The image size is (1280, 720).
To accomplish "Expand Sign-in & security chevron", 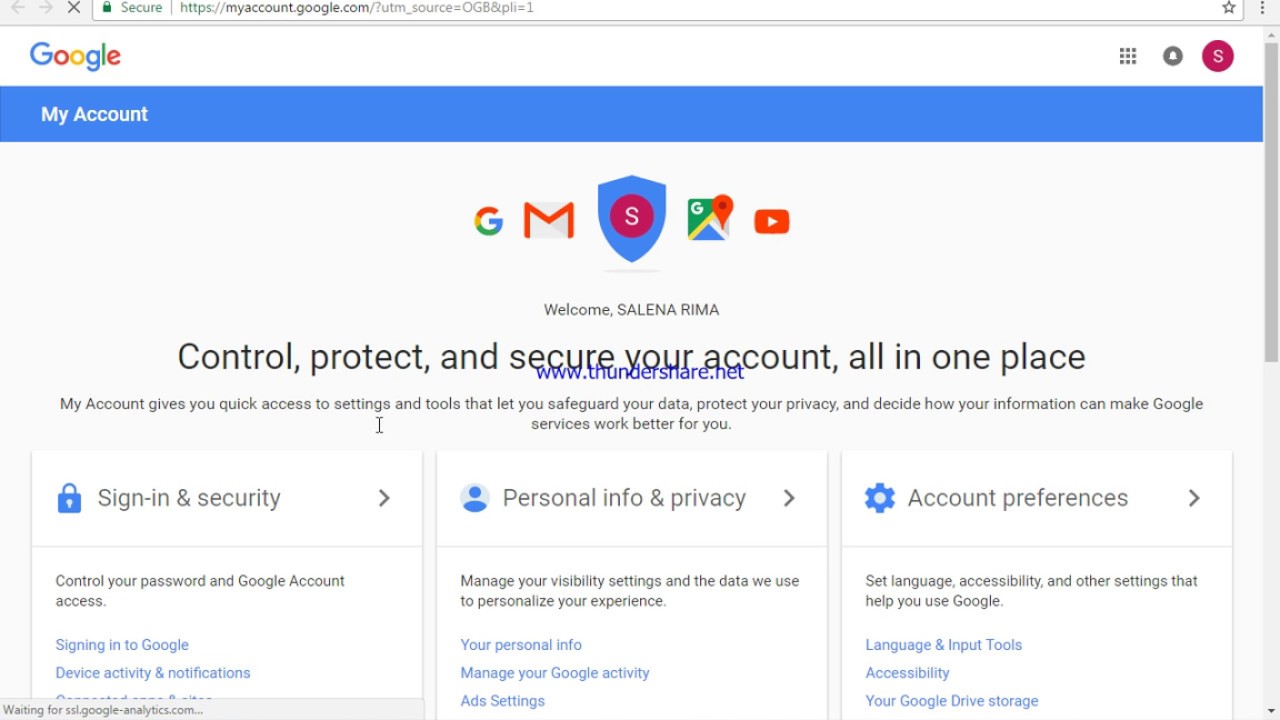I will pos(384,498).
